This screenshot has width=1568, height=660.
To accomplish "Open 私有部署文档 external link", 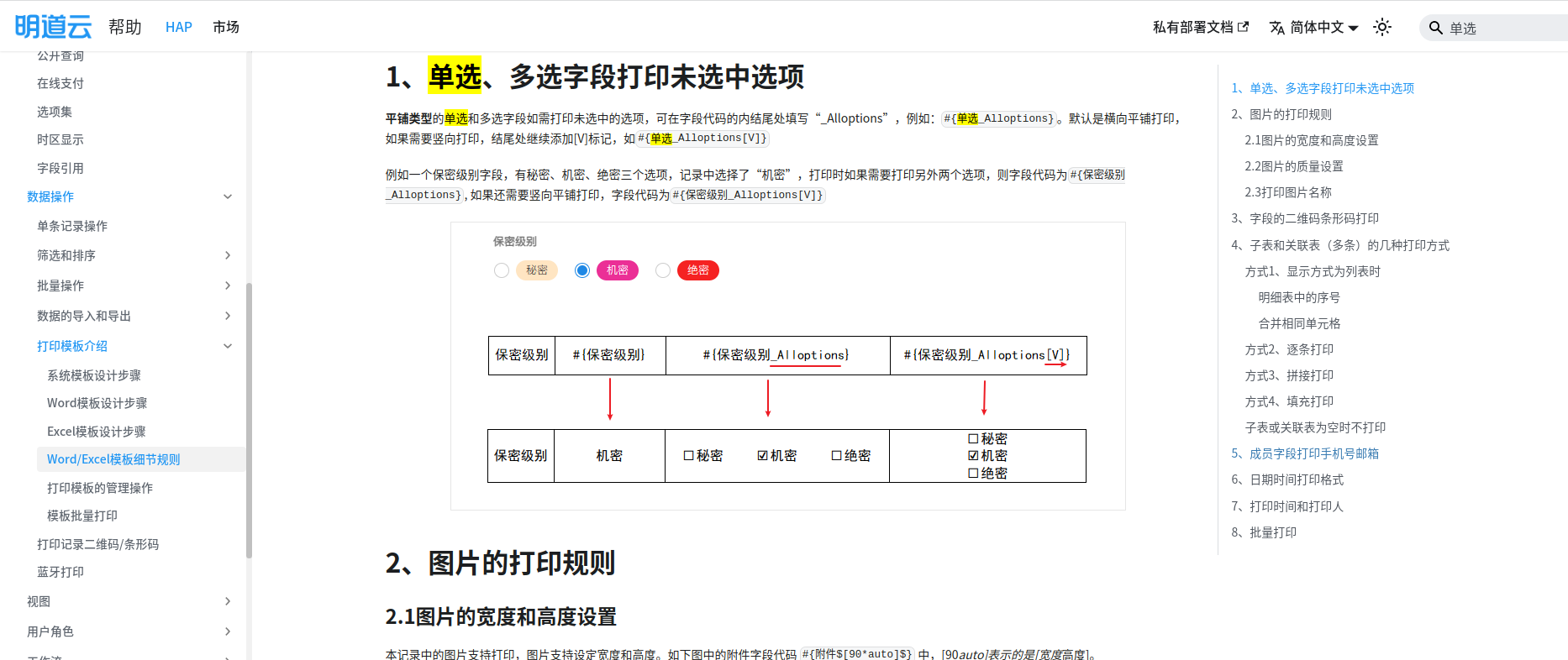I will click(x=1200, y=27).
